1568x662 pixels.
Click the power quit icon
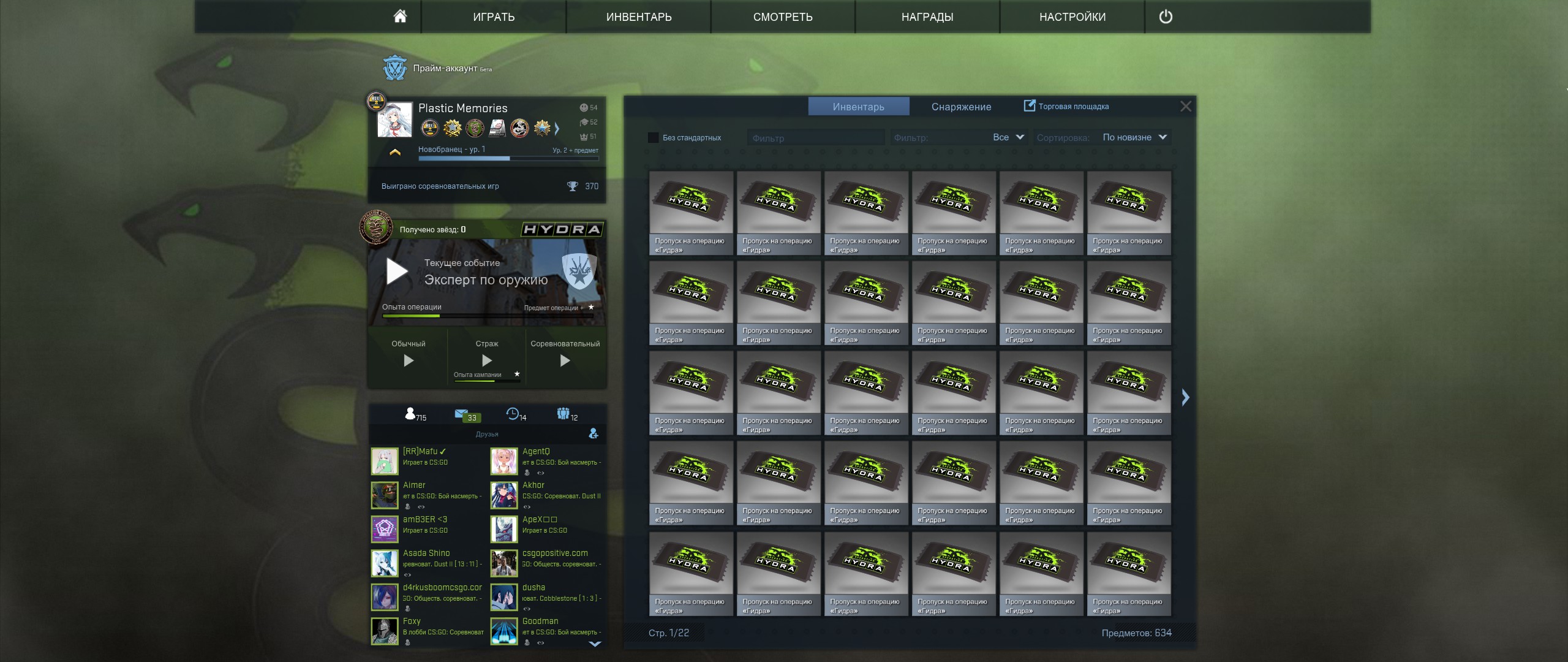point(1166,17)
